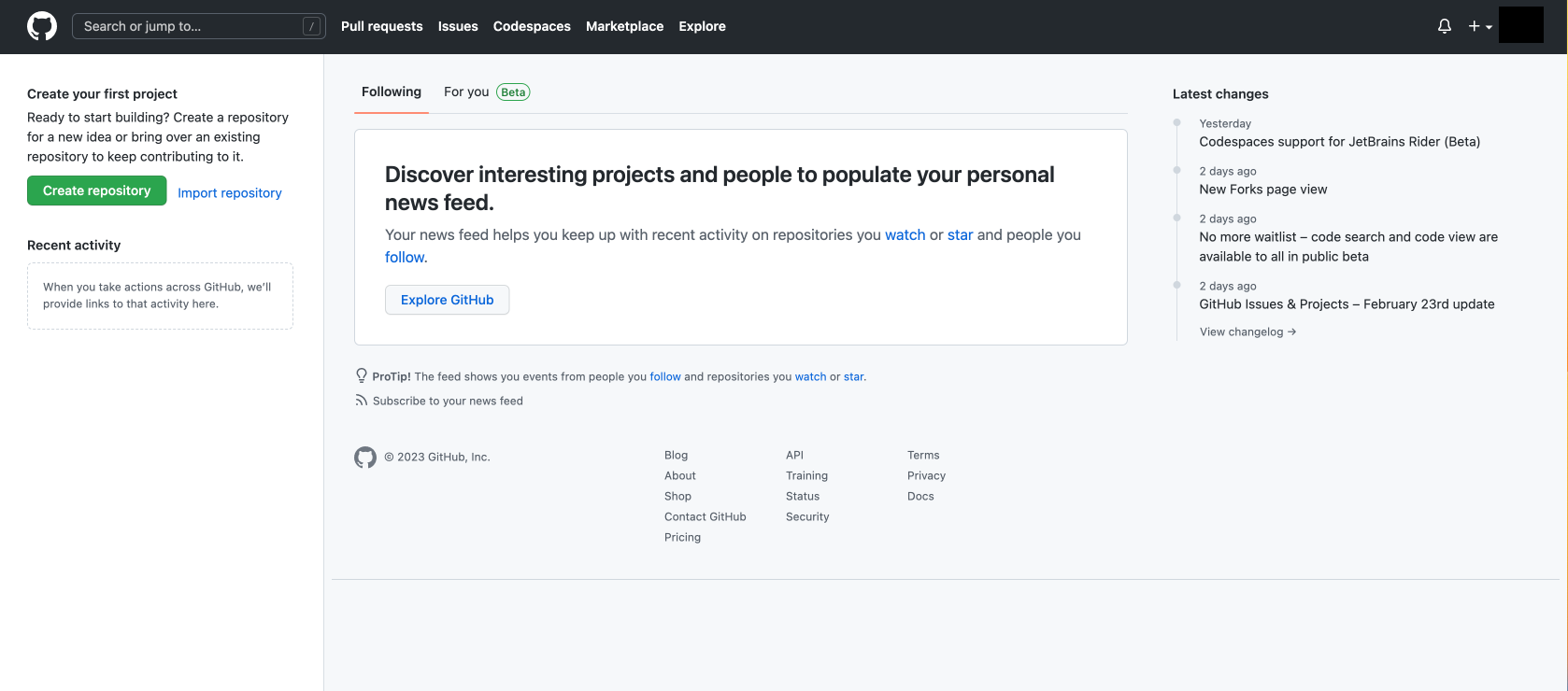Open the Status footer link
The width and height of the screenshot is (1568, 691).
[x=803, y=496]
